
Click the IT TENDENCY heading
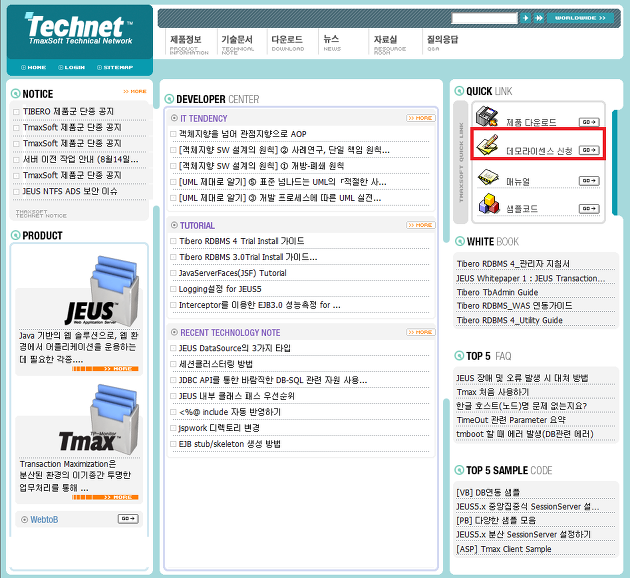204,118
